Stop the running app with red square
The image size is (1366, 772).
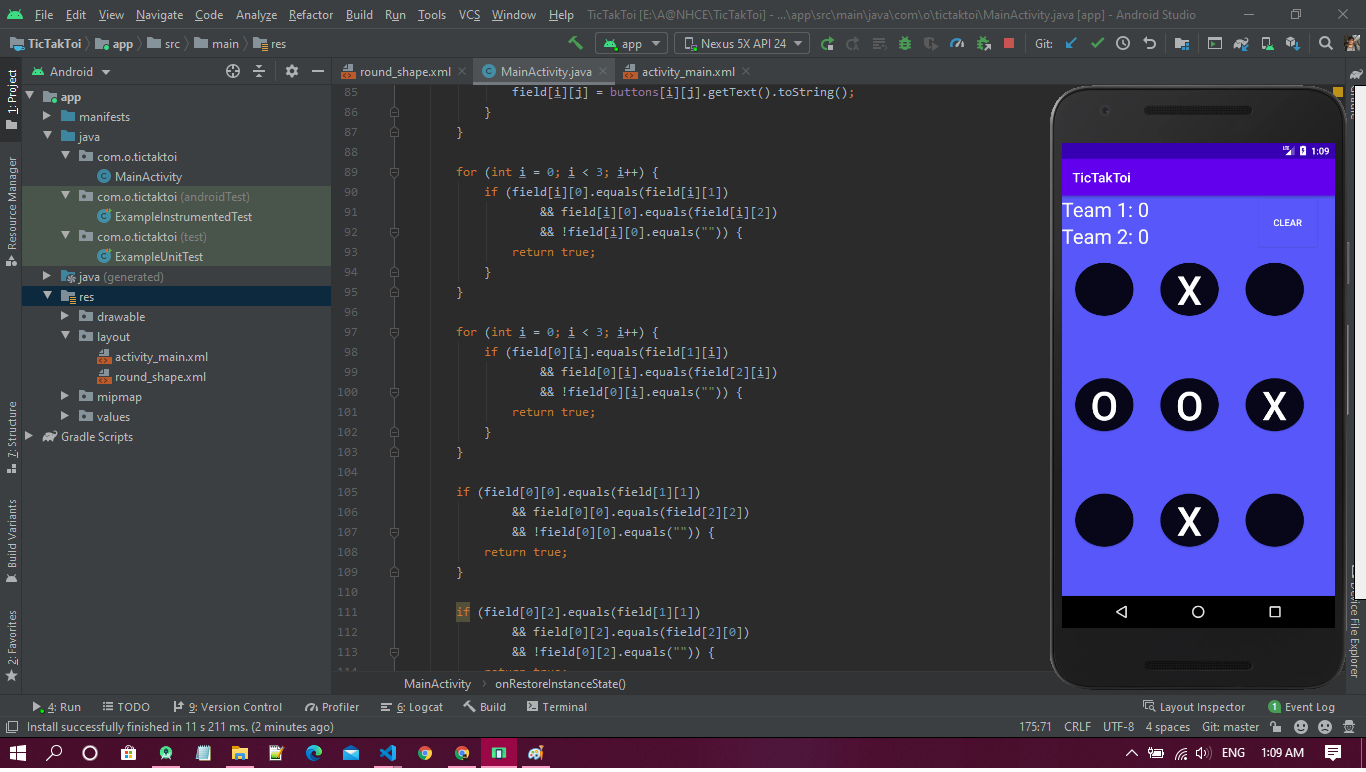pyautogui.click(x=1009, y=43)
